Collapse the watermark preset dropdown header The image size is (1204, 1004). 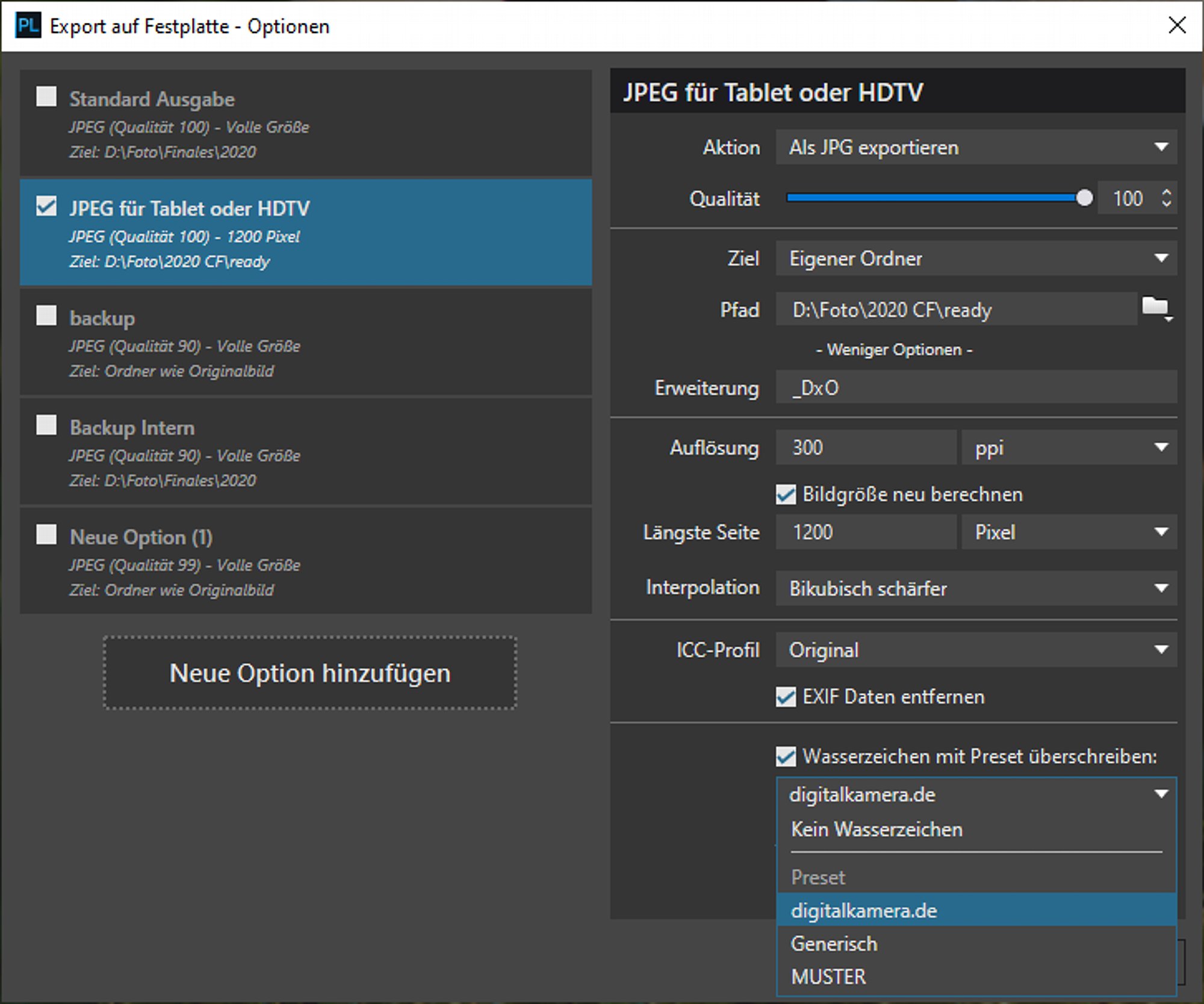(x=976, y=794)
